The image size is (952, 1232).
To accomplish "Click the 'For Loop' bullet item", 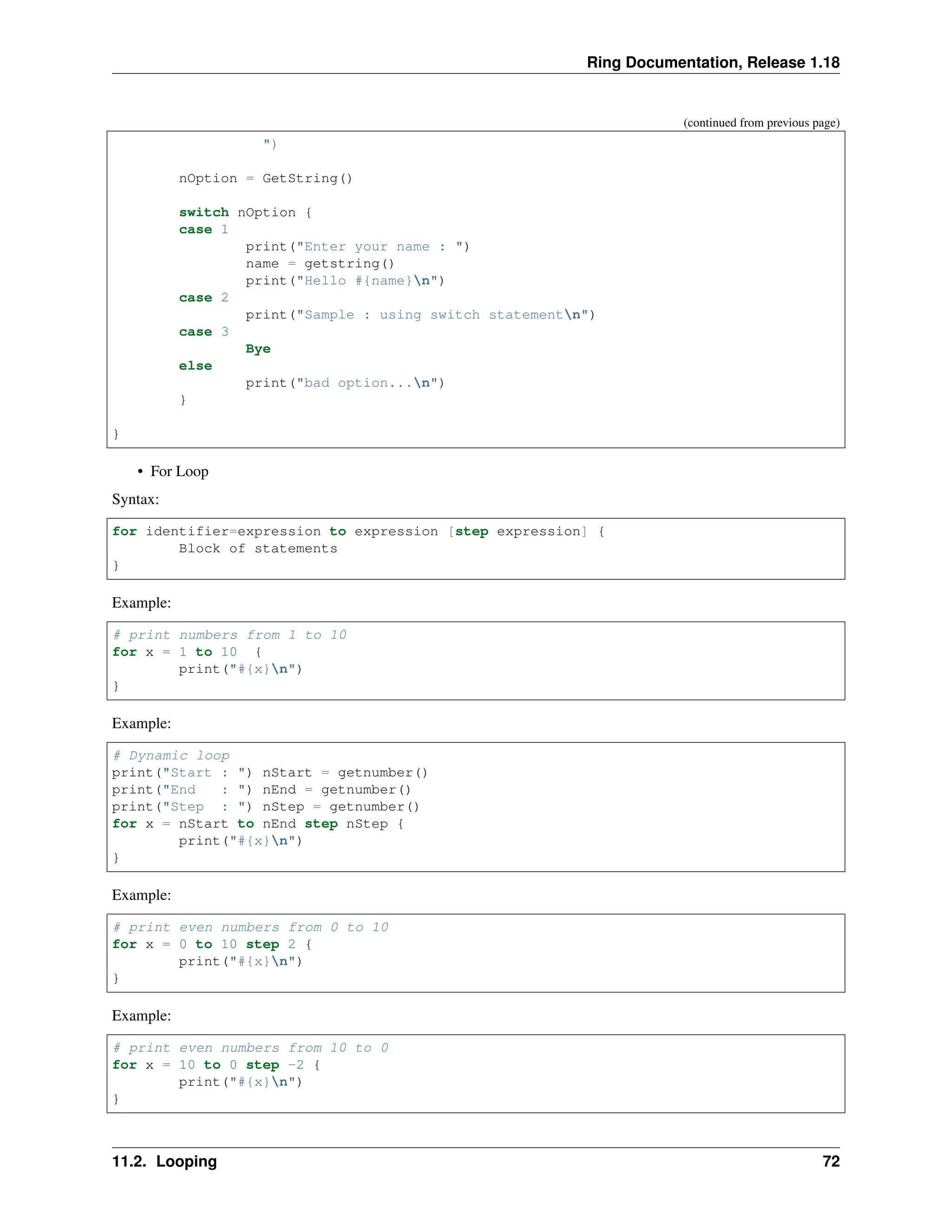I will (179, 471).
